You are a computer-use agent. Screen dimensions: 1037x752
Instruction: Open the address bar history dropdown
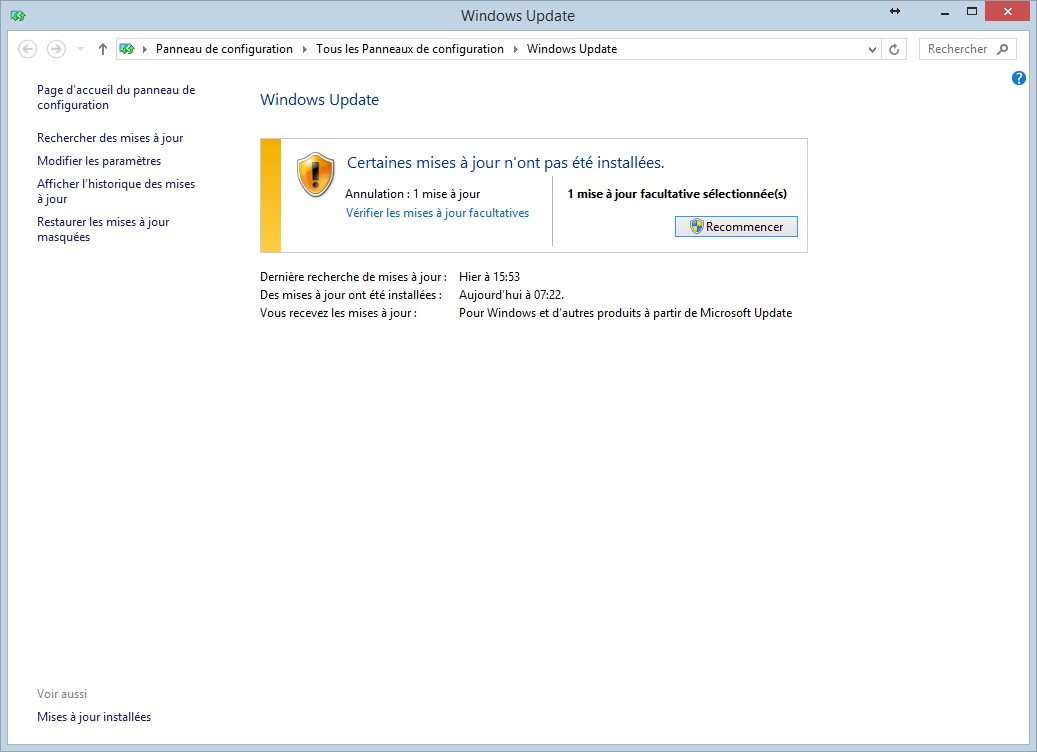point(872,49)
